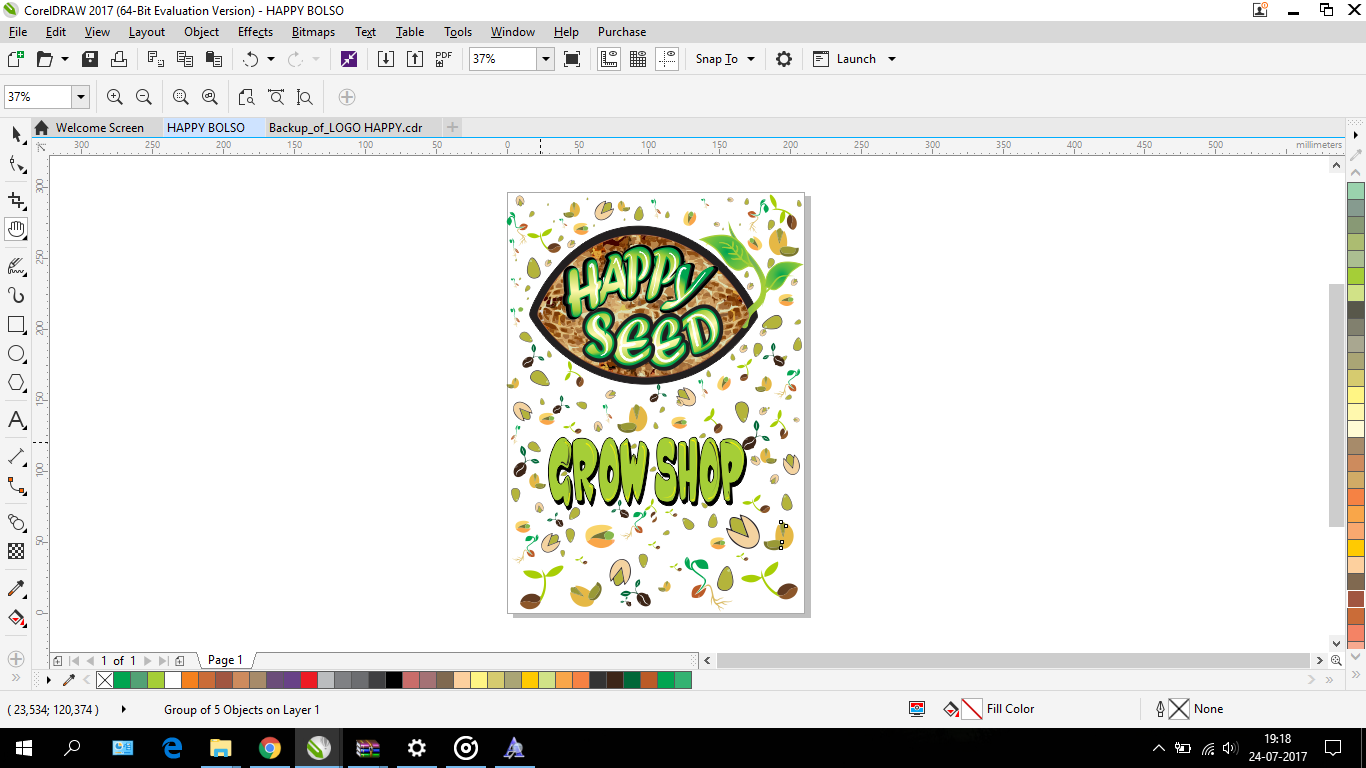Switch to Backup_of_LOGO HAPPY.cdr tab

coord(345,127)
